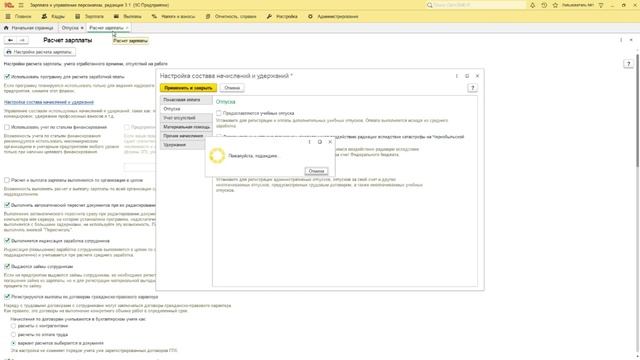The height and width of the screenshot is (360, 640).
Task: Open help in the Настройка состава dialog
Action: click(x=472, y=88)
